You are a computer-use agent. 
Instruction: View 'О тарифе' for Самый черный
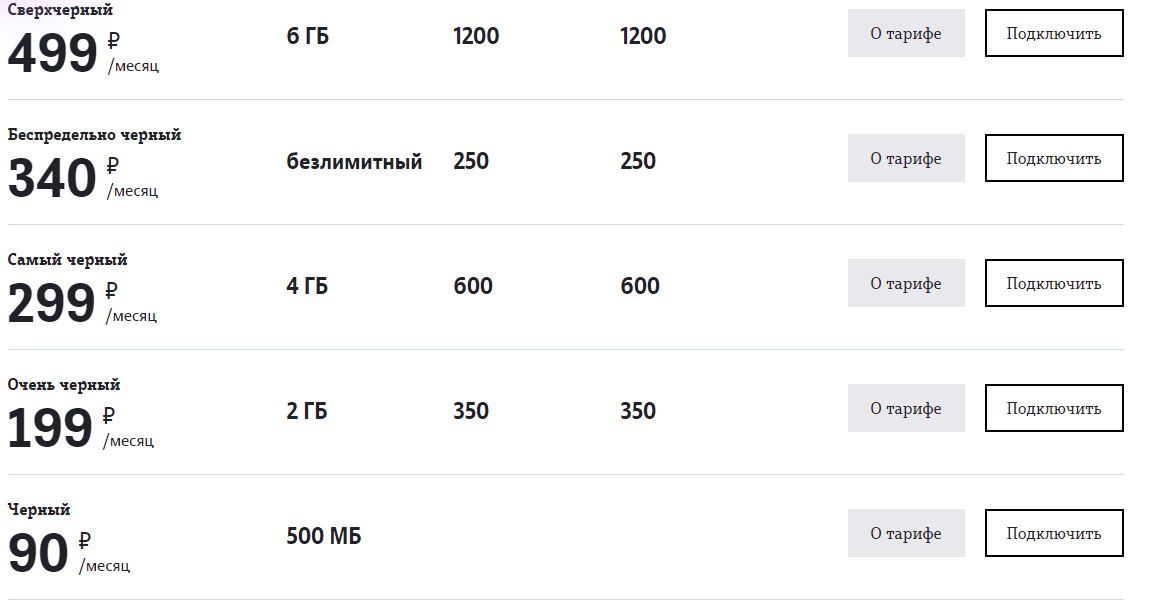pos(906,283)
